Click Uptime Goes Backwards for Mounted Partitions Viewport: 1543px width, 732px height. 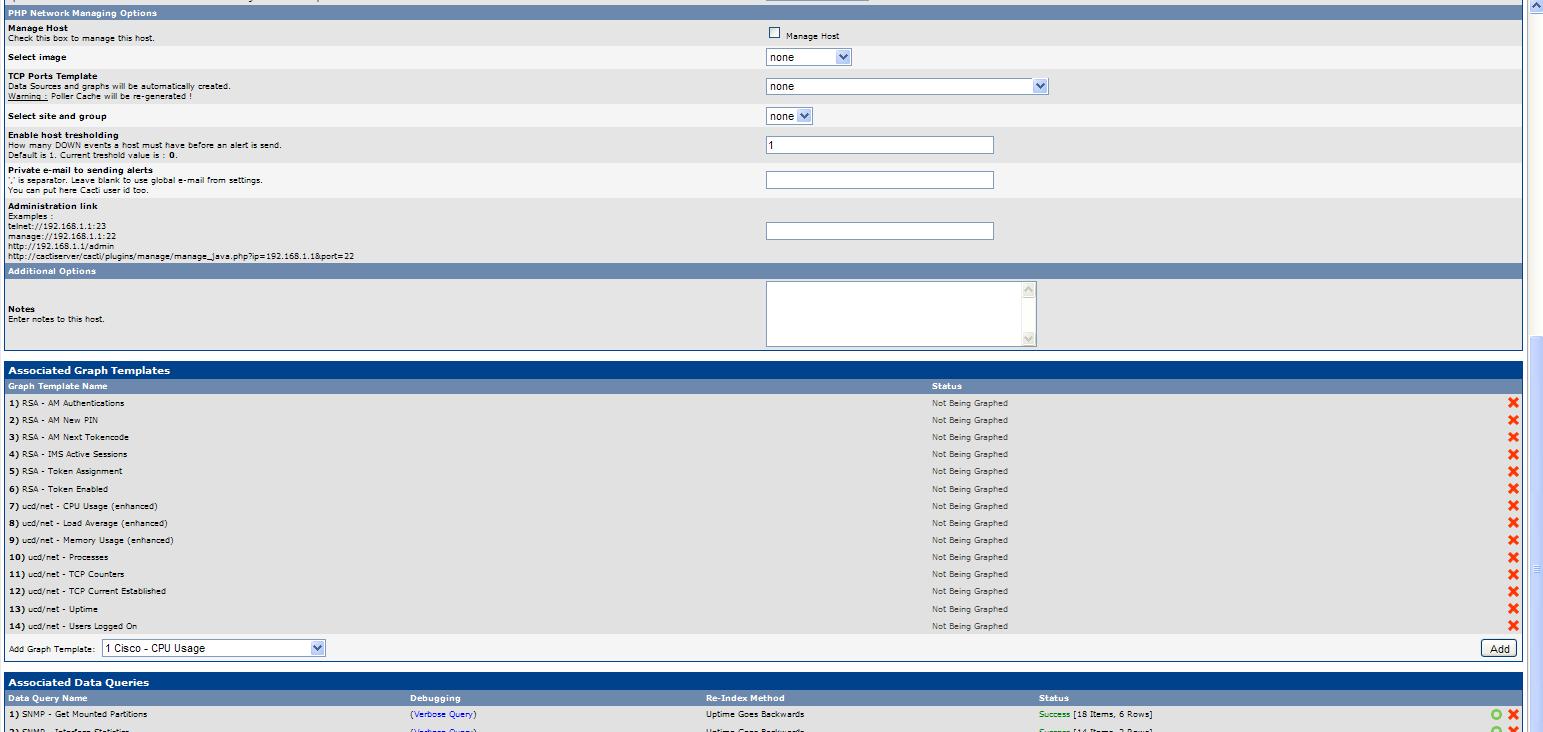(x=755, y=714)
